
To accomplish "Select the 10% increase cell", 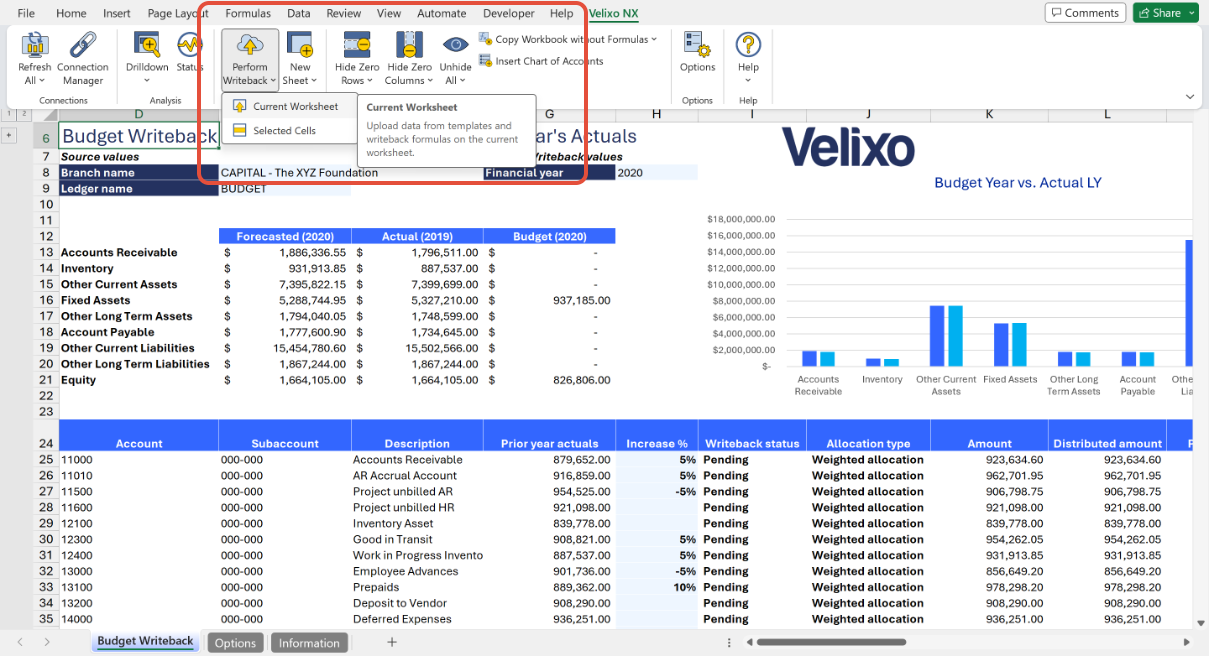I will [657, 587].
